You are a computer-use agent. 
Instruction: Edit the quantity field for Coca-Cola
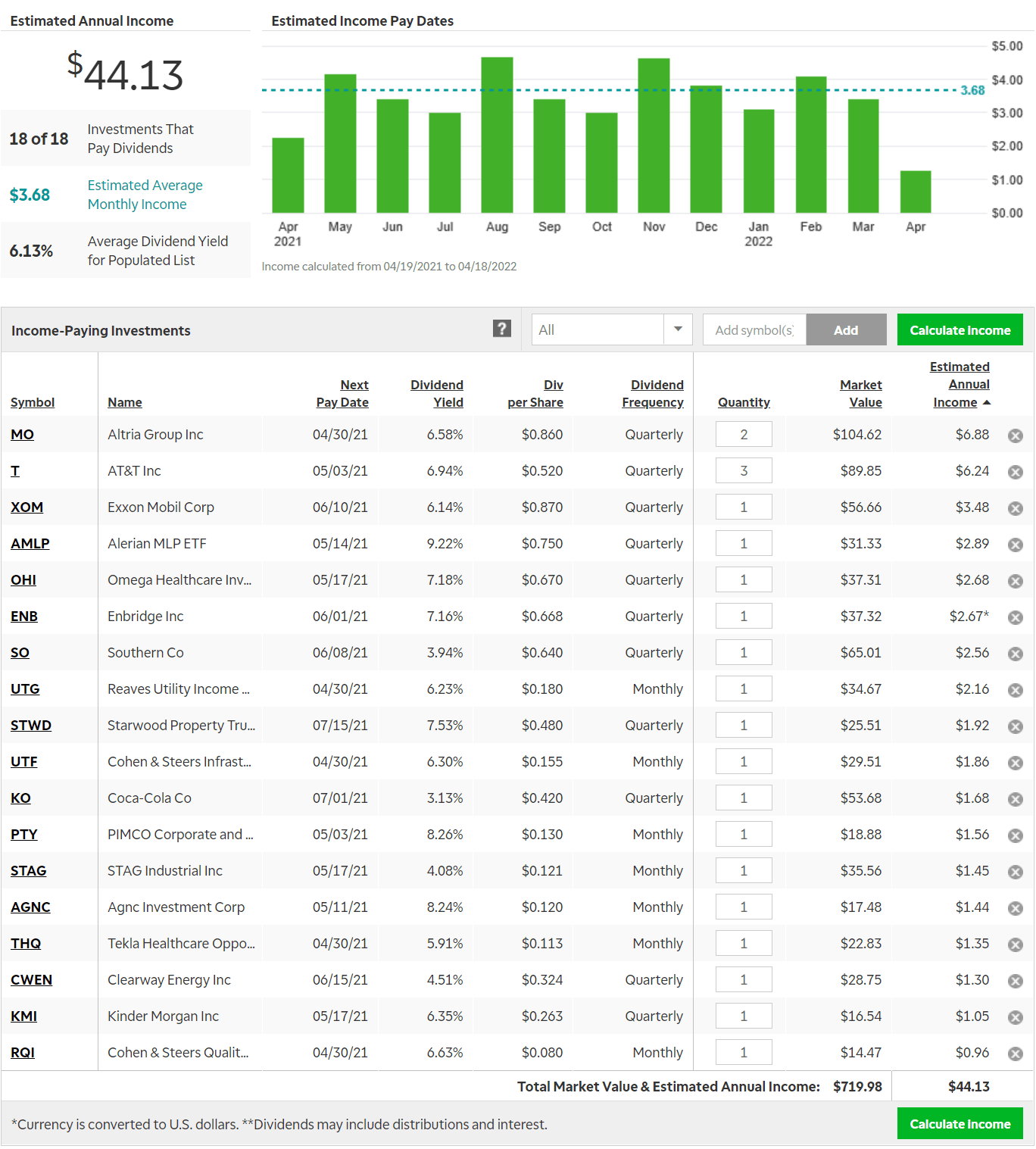point(744,798)
